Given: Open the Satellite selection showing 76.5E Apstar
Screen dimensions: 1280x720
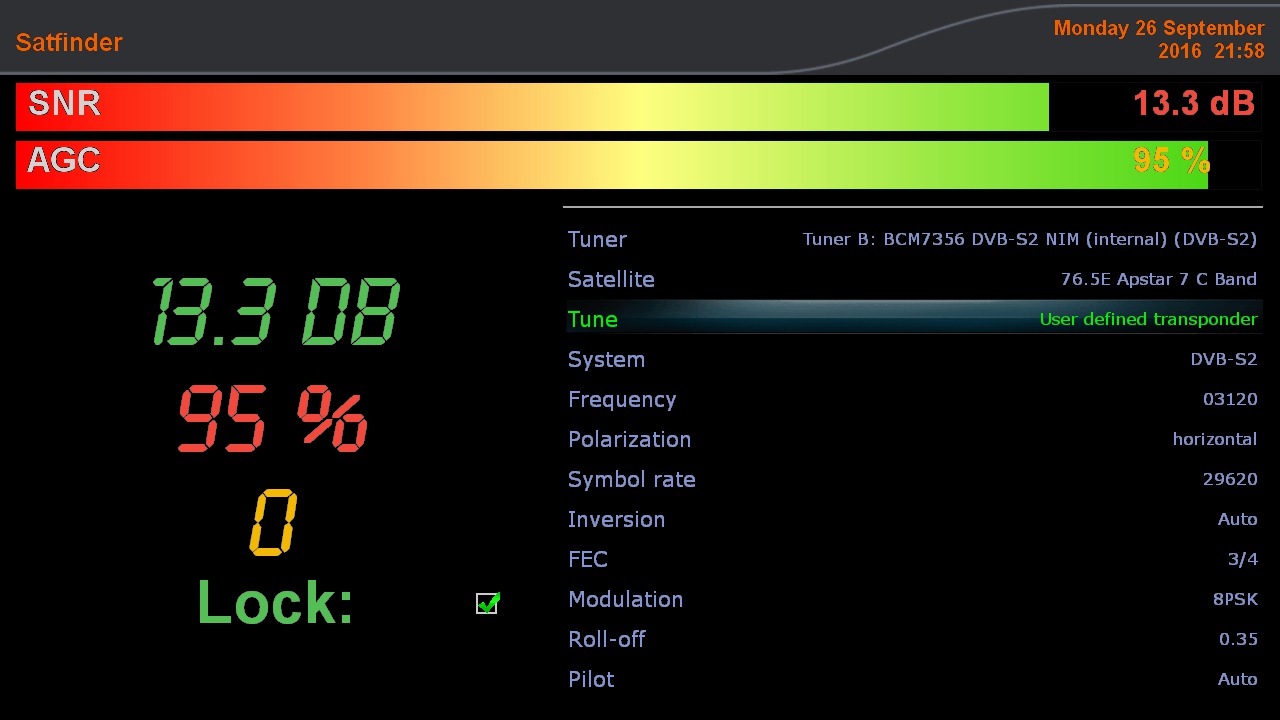Looking at the screenshot, I should pyautogui.click(x=912, y=280).
